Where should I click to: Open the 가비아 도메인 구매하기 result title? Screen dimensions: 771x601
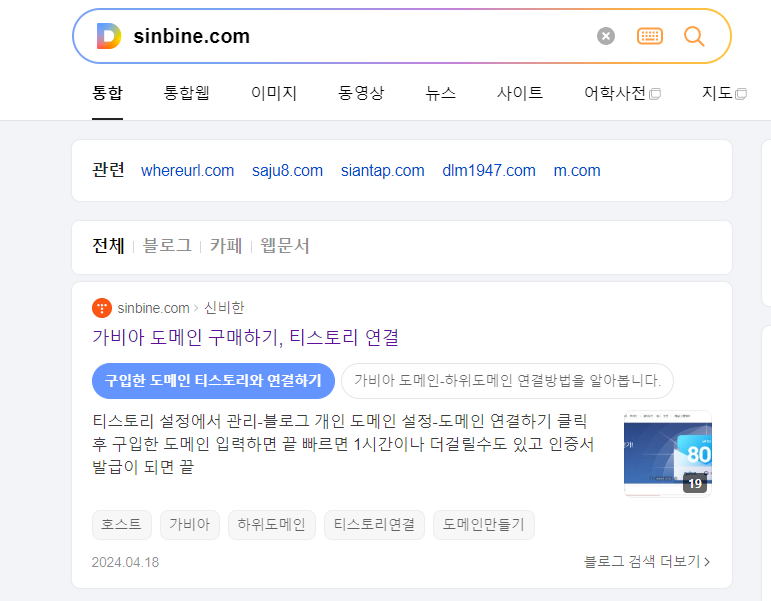click(x=245, y=337)
